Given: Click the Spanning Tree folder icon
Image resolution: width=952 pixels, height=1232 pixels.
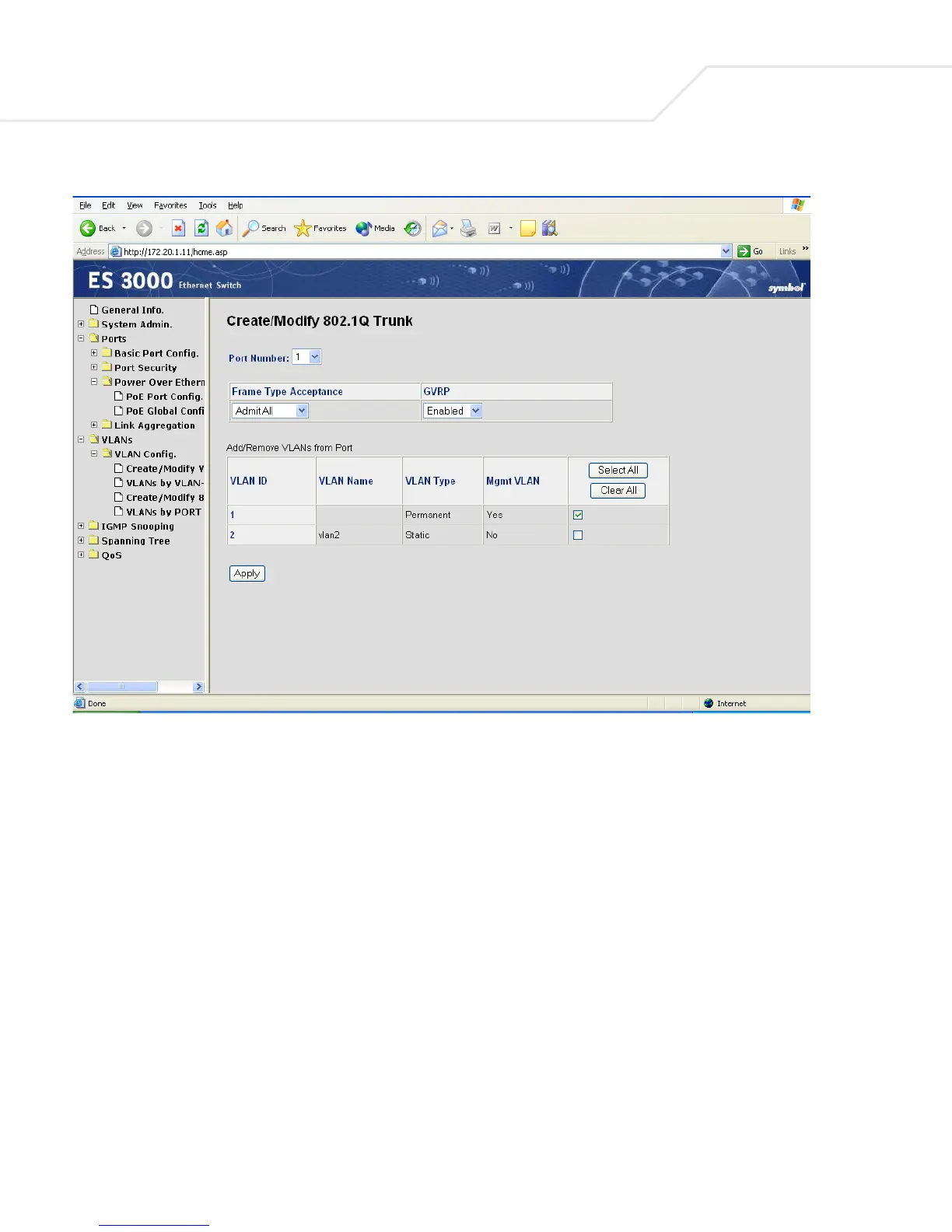Looking at the screenshot, I should point(93,540).
